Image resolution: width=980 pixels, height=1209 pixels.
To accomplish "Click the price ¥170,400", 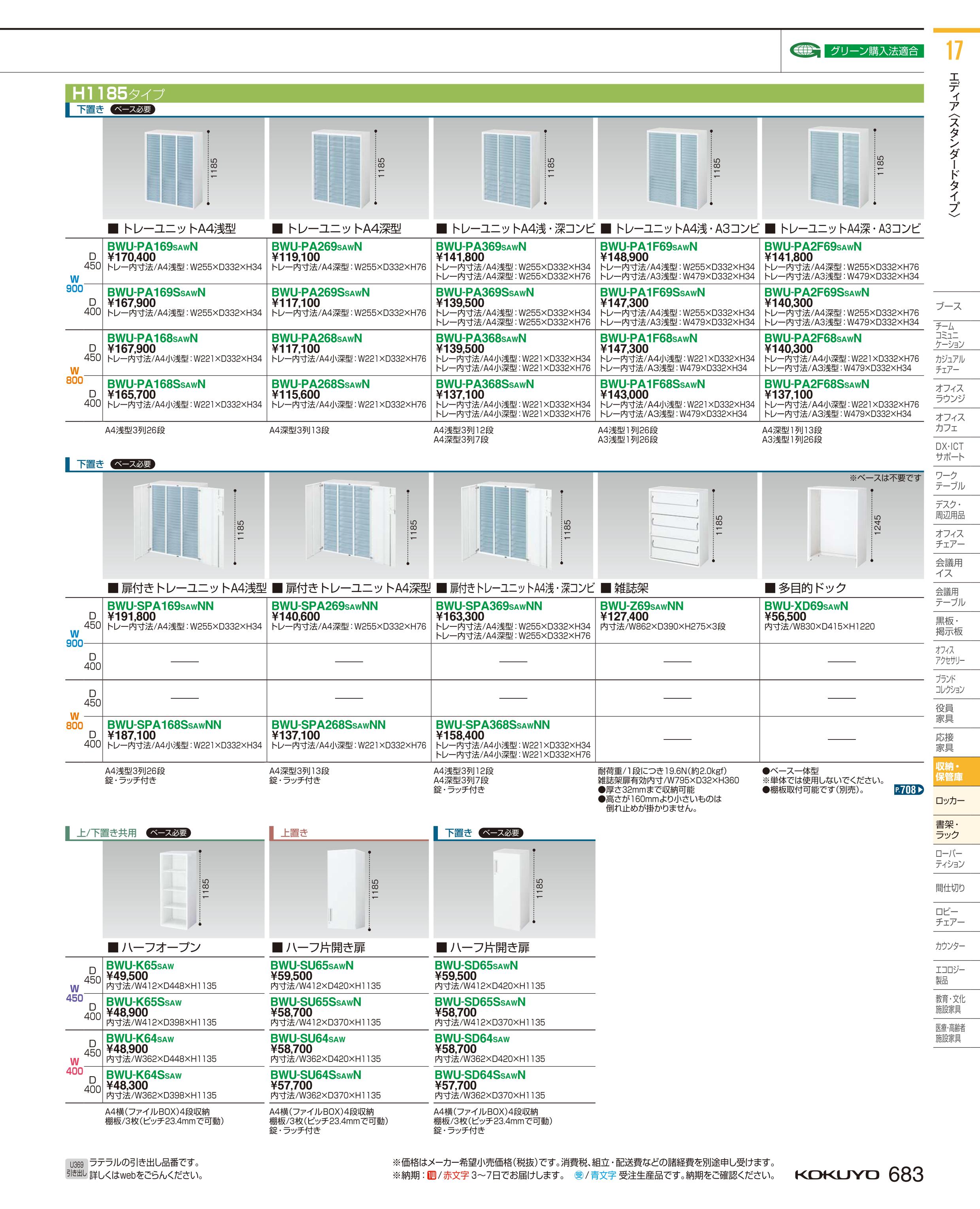I will (x=131, y=257).
